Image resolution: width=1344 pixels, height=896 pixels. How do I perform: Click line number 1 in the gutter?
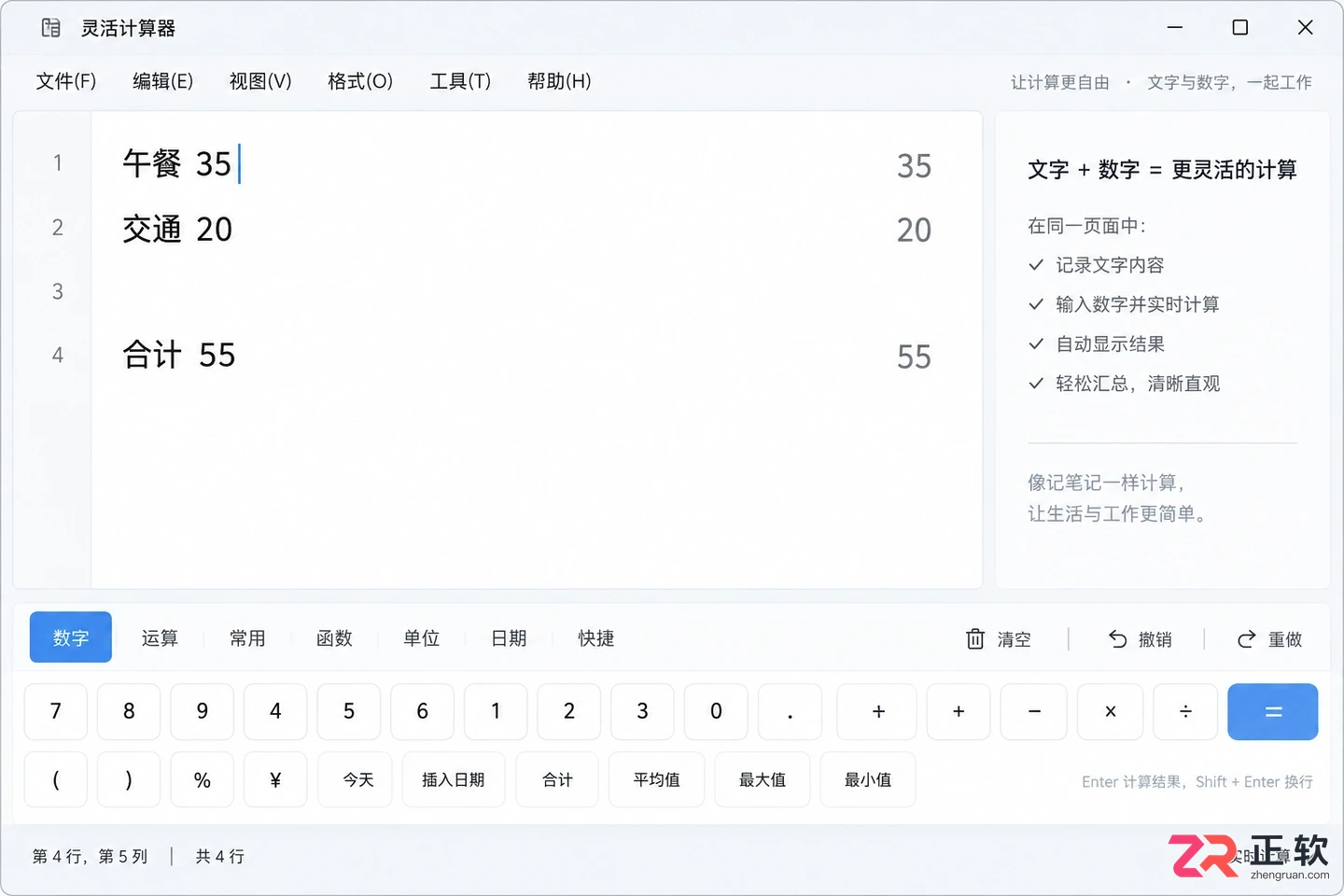(x=58, y=163)
